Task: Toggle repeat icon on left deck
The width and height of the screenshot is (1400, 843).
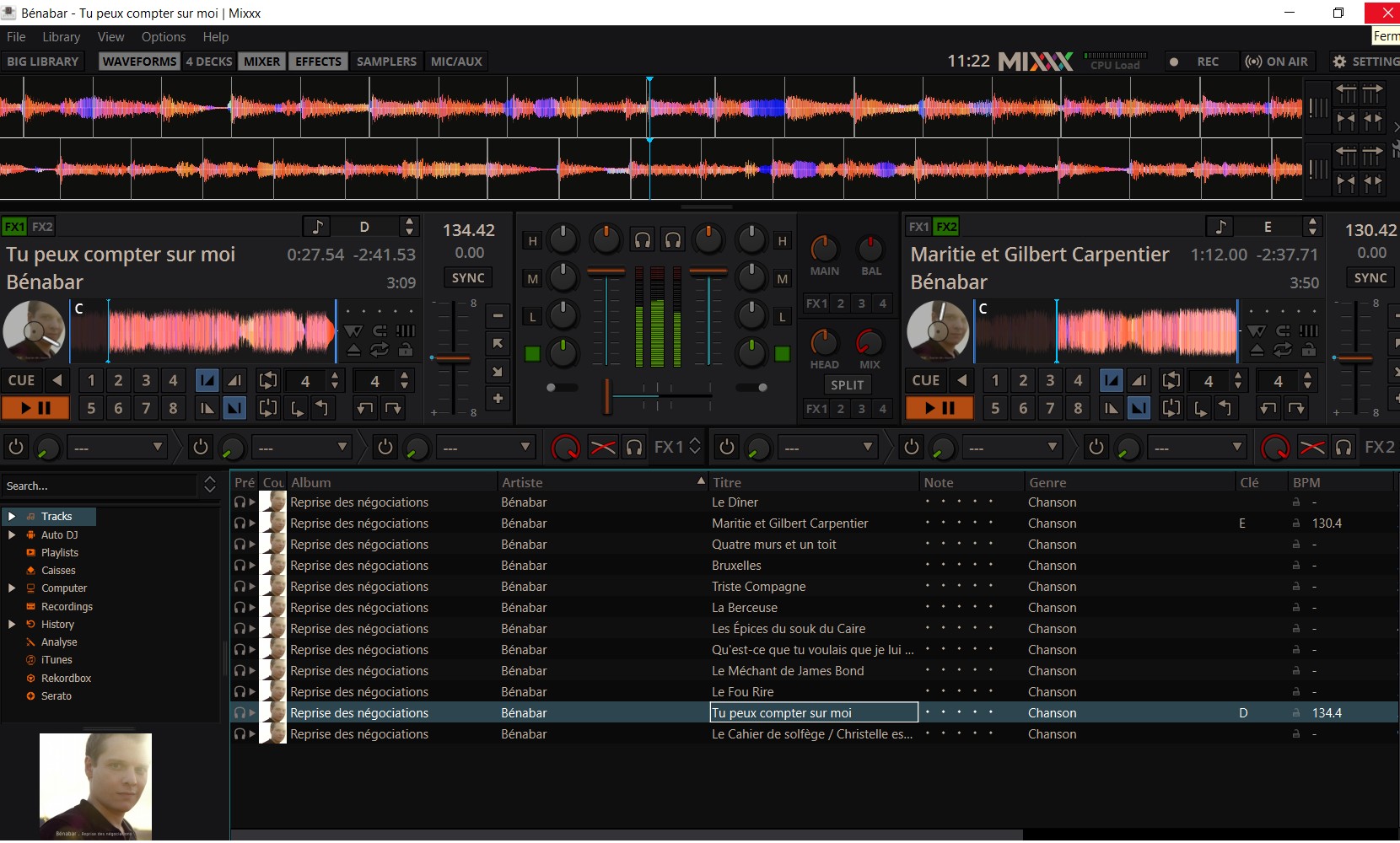Action: [380, 350]
